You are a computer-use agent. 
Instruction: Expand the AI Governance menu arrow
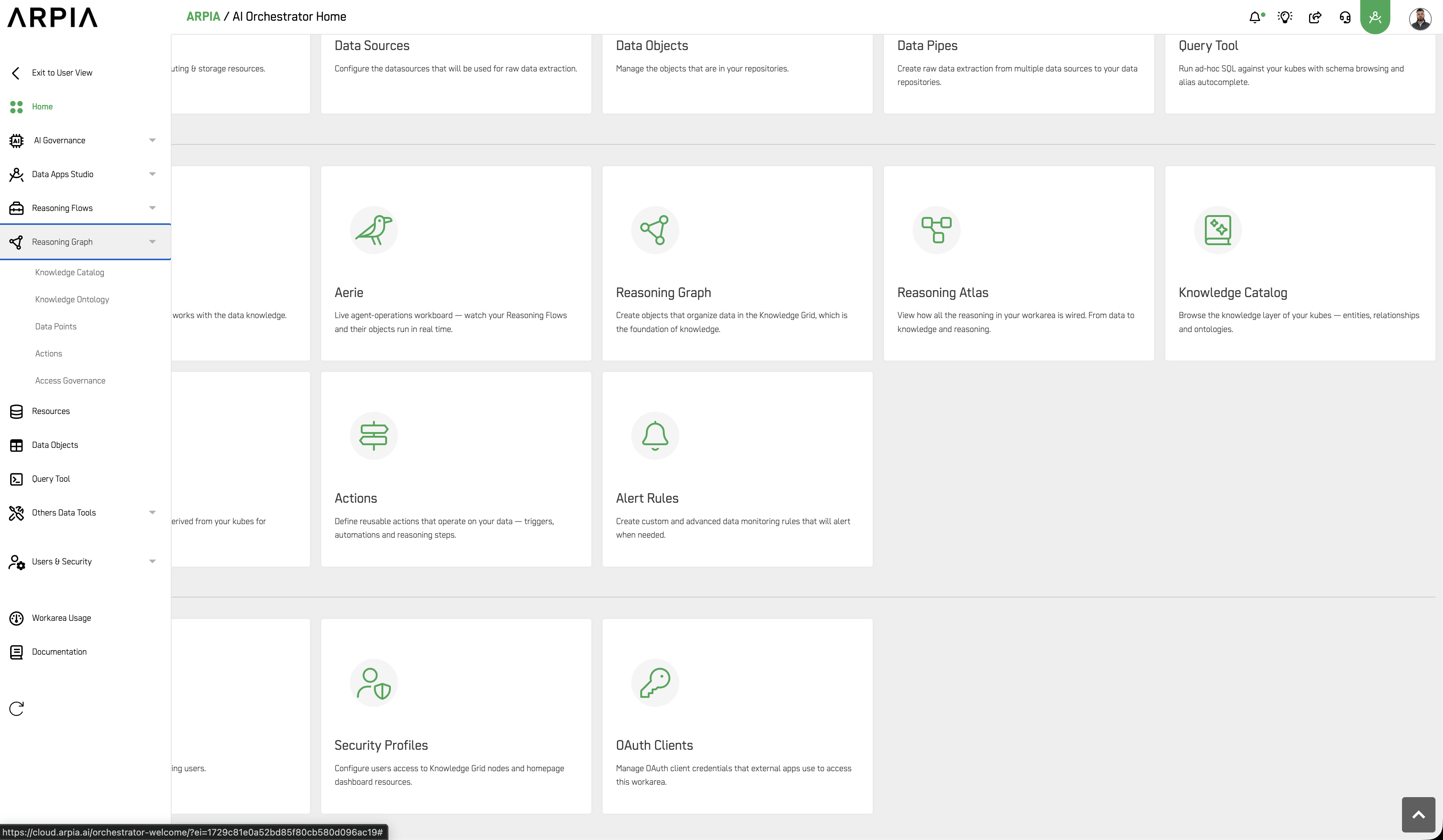pos(152,140)
